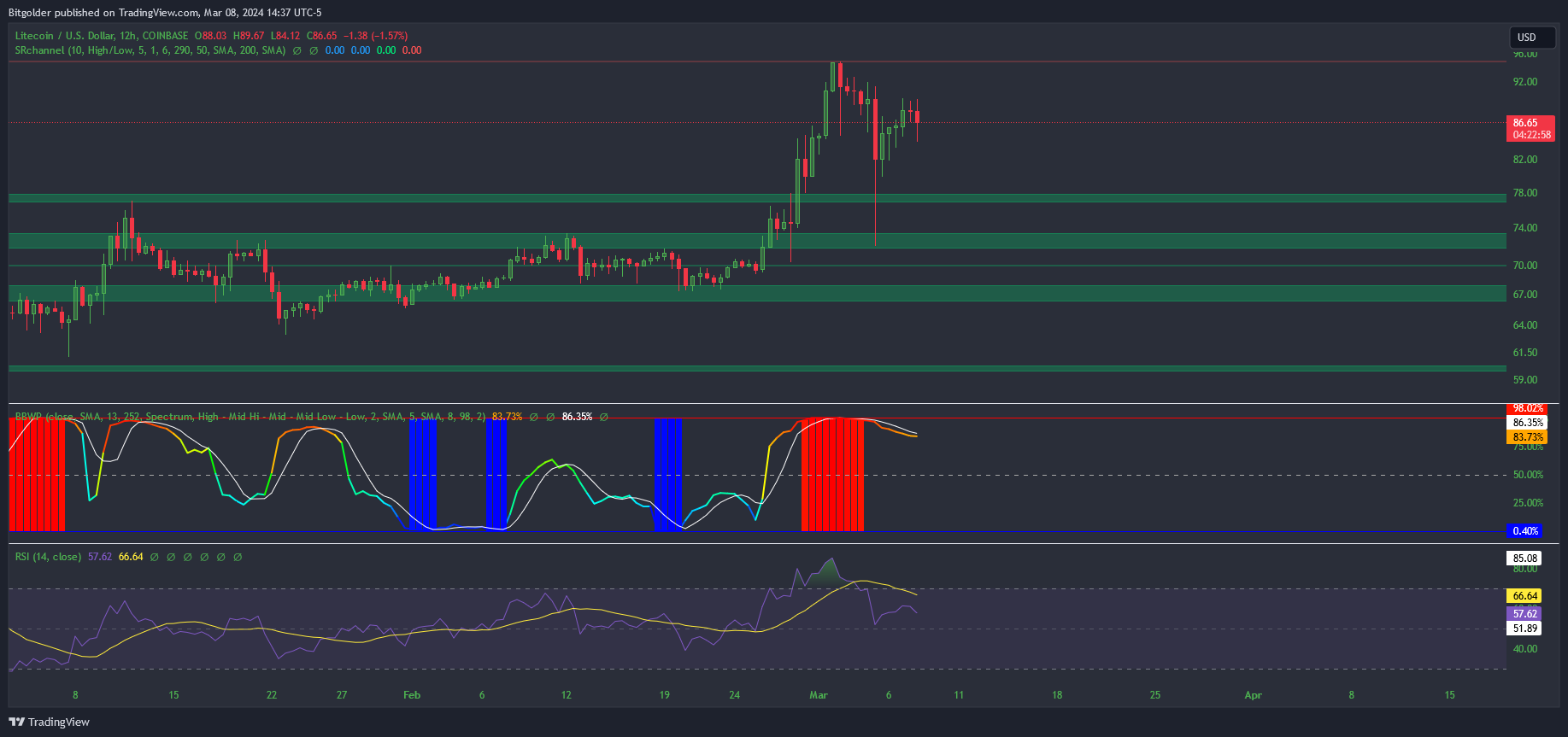1568x737 pixels.
Task: Click the 67.00 price axis label
Action: click(1525, 295)
